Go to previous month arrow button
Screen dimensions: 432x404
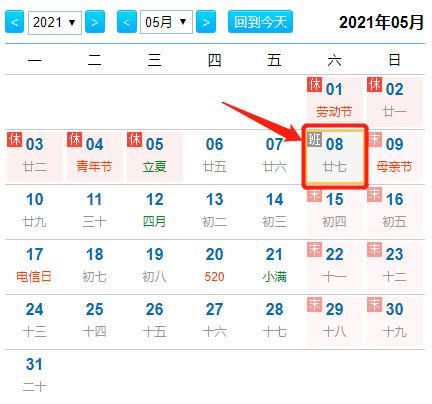click(x=127, y=22)
